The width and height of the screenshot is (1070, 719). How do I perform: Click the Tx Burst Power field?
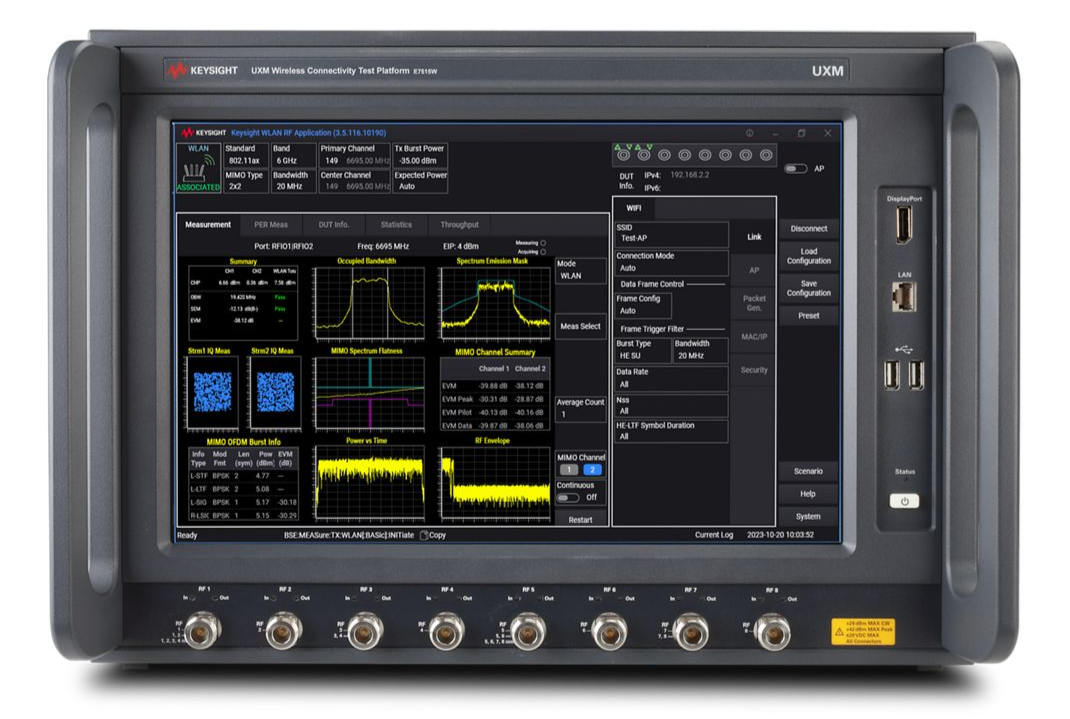[420, 155]
